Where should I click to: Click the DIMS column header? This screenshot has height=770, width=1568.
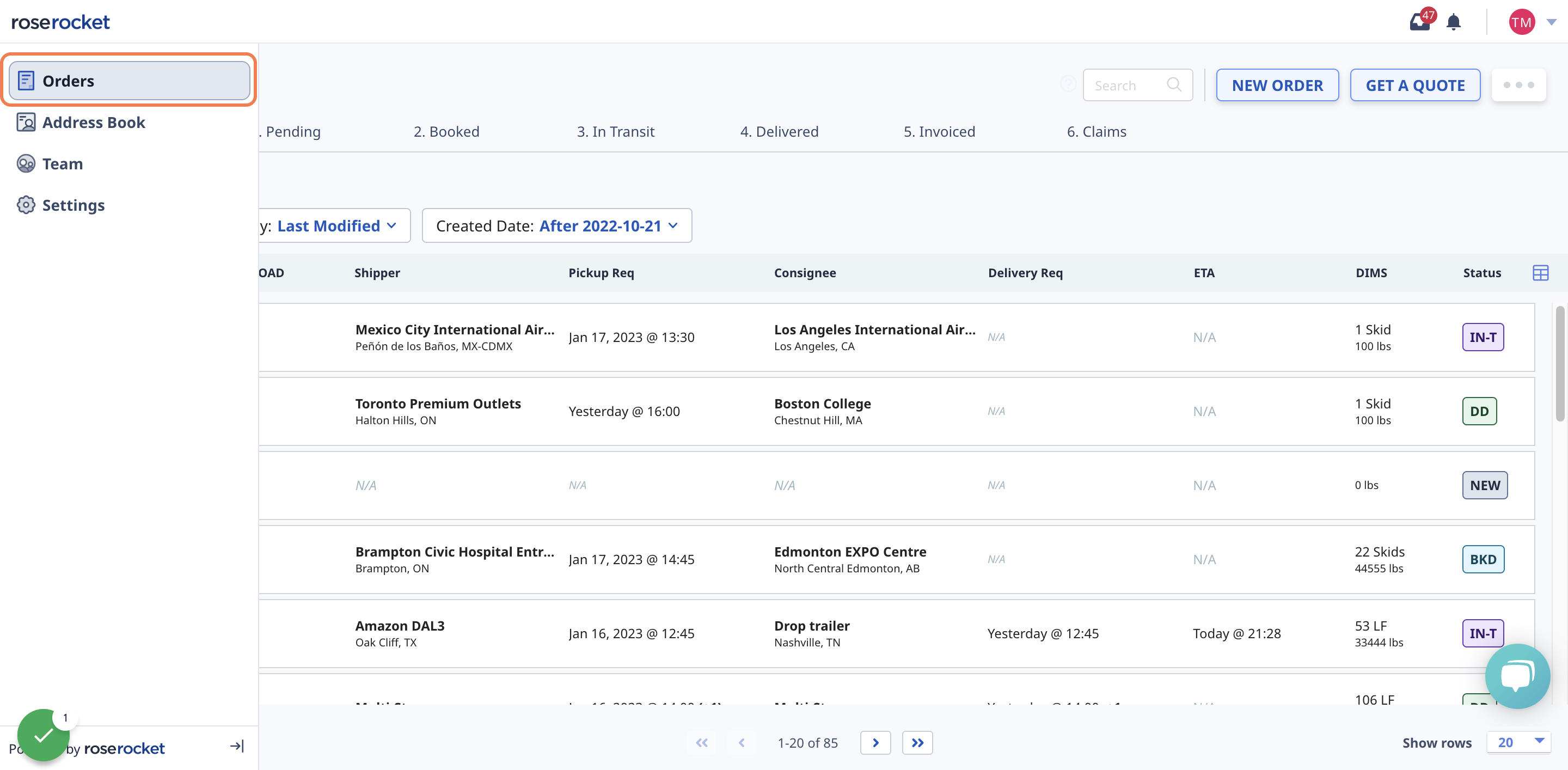tap(1371, 273)
